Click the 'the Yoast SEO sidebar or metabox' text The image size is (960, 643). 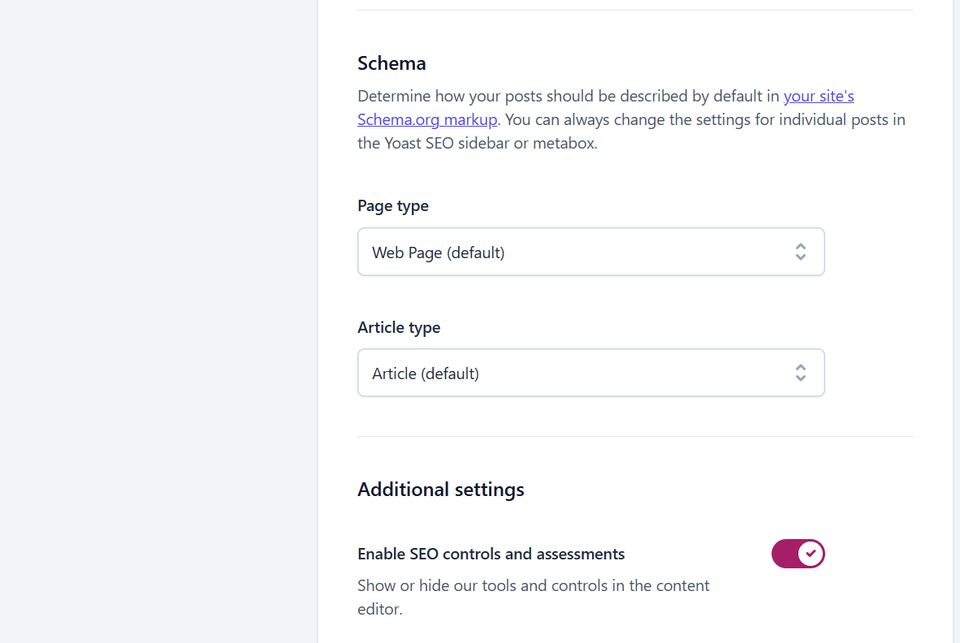[476, 143]
